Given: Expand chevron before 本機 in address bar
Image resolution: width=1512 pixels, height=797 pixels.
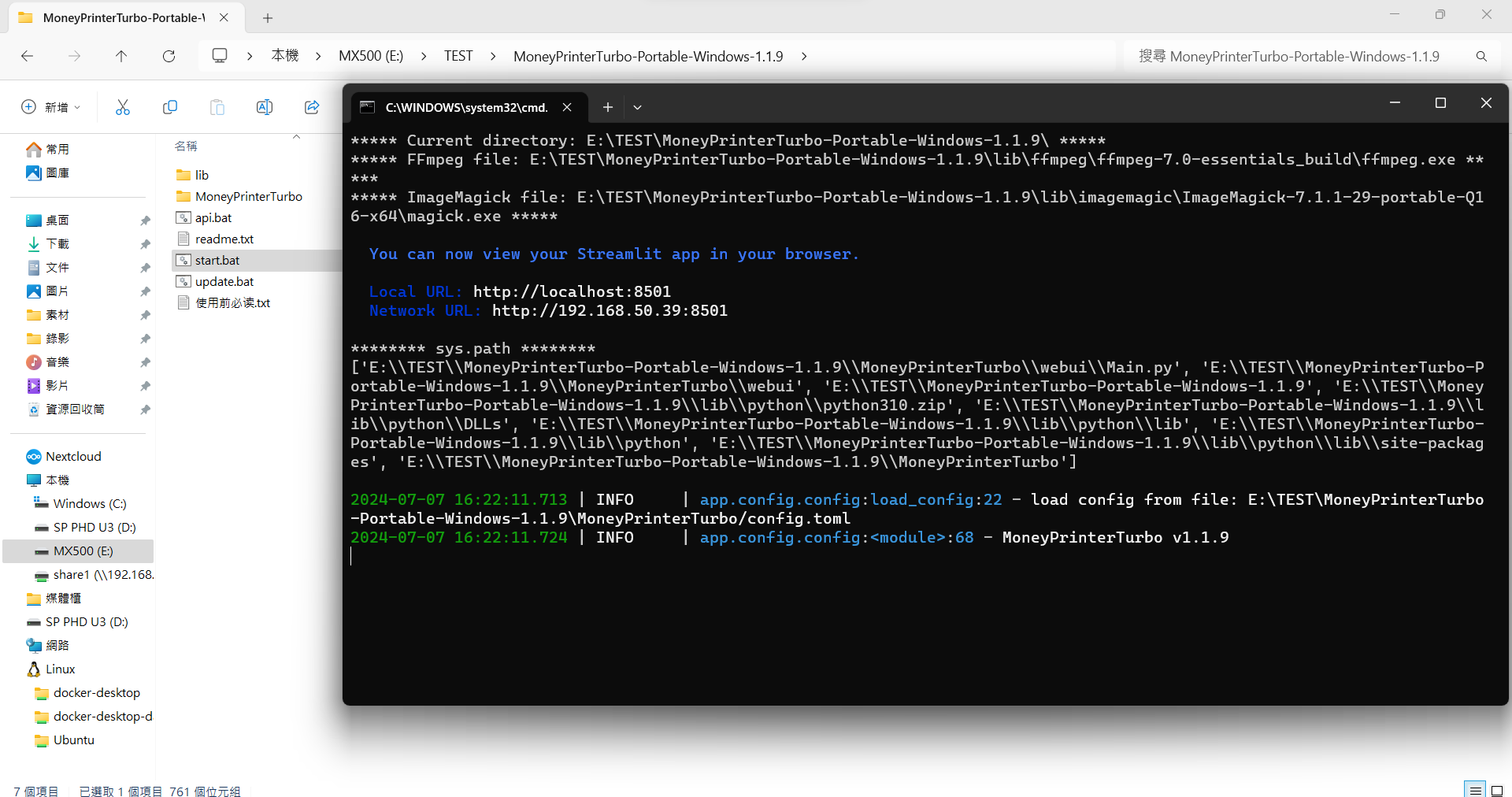Looking at the screenshot, I should pos(250,56).
